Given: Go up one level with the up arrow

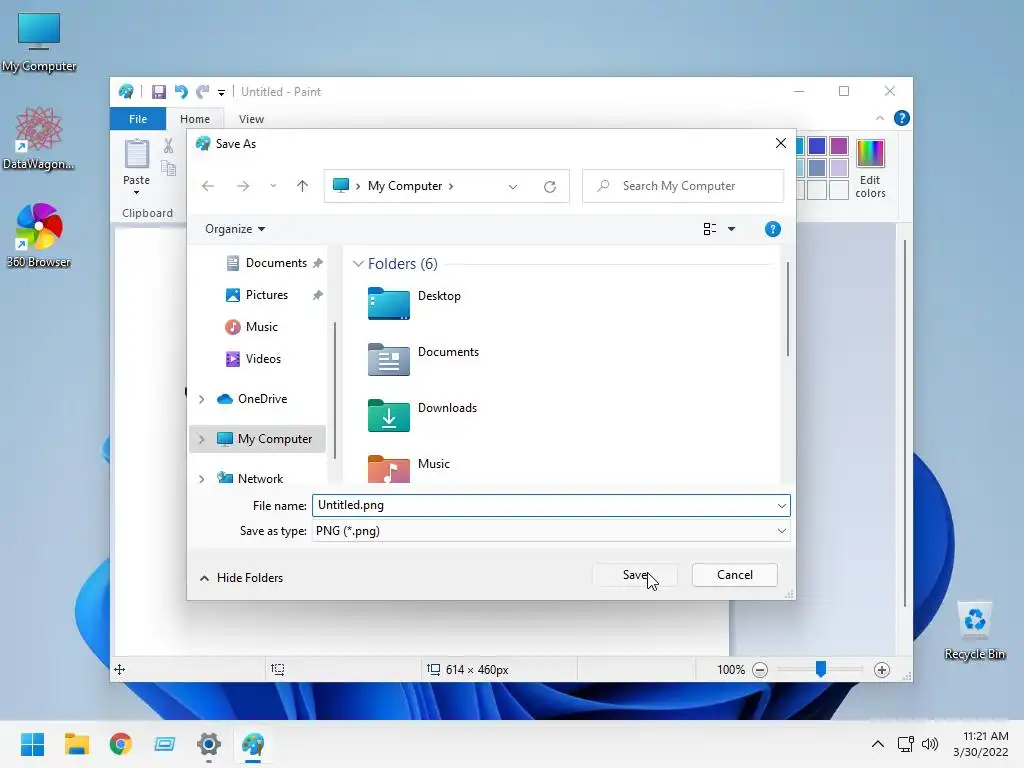Looking at the screenshot, I should (x=302, y=186).
